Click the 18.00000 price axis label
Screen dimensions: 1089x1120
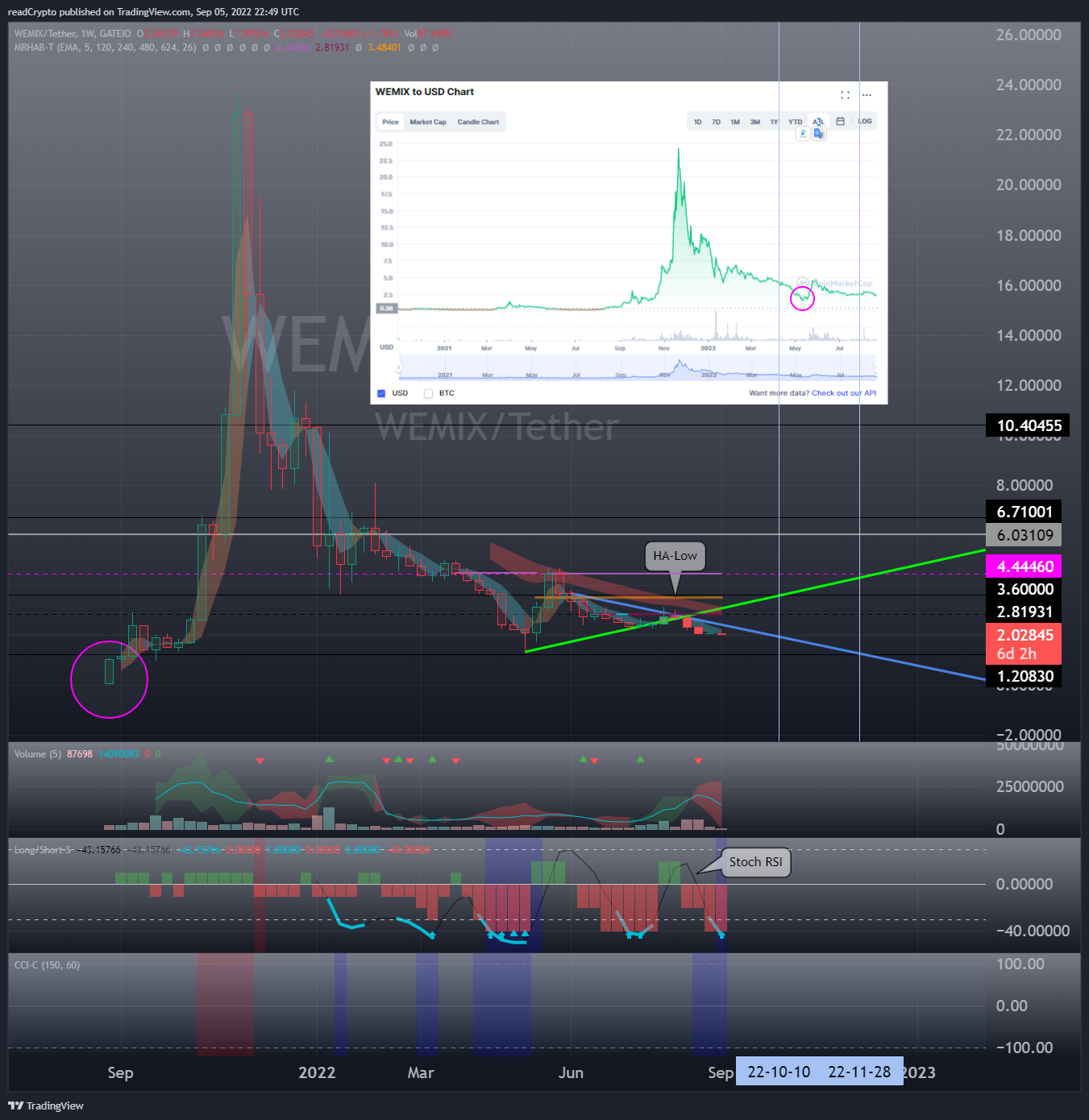click(x=1029, y=235)
